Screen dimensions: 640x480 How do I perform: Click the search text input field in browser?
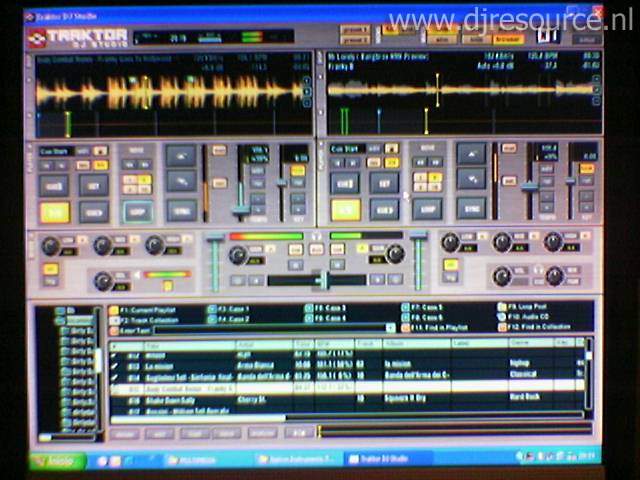point(269,329)
